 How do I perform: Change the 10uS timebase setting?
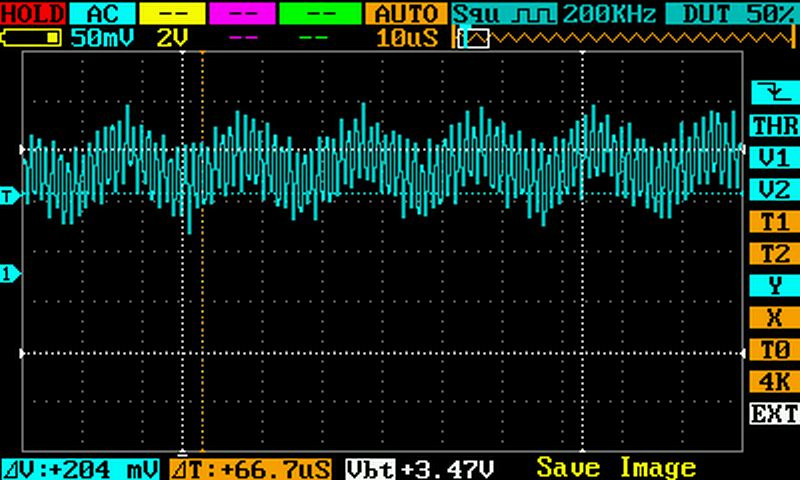[406, 38]
